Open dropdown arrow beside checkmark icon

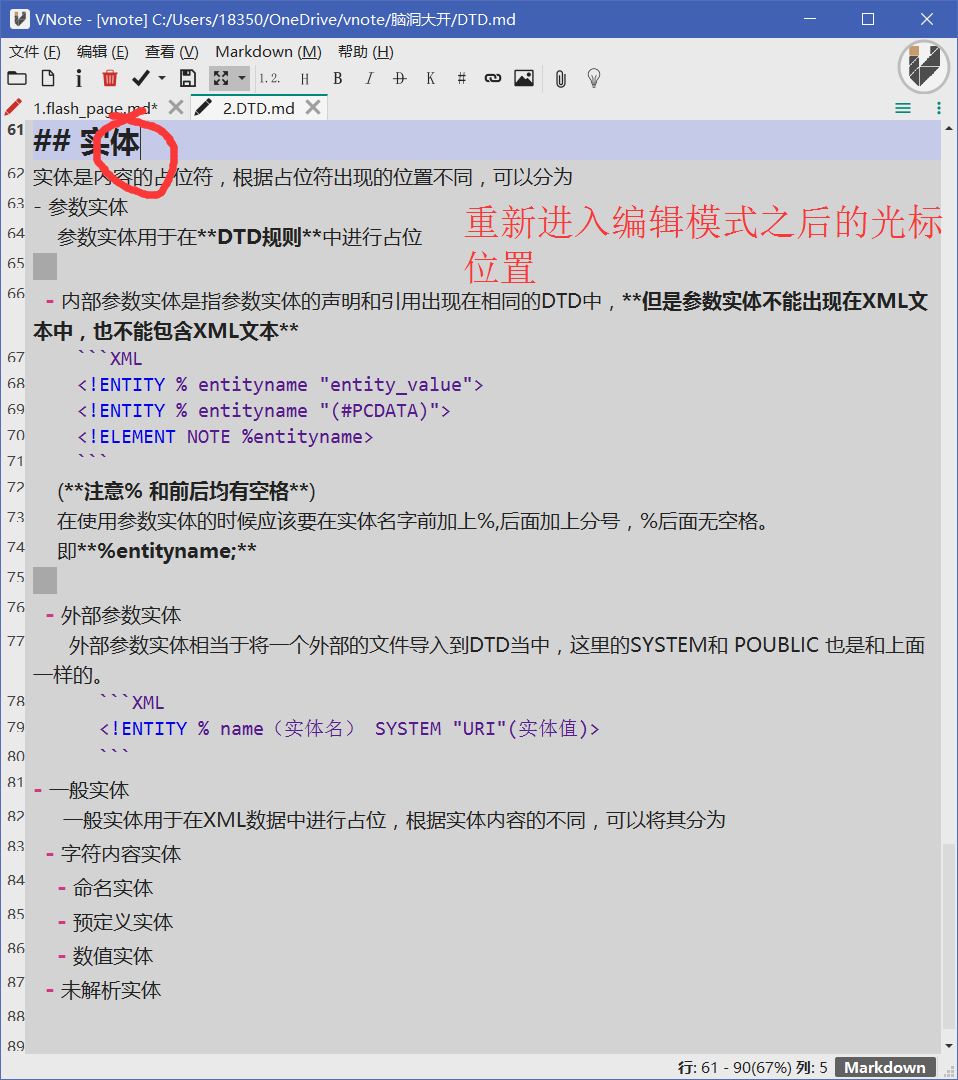162,79
